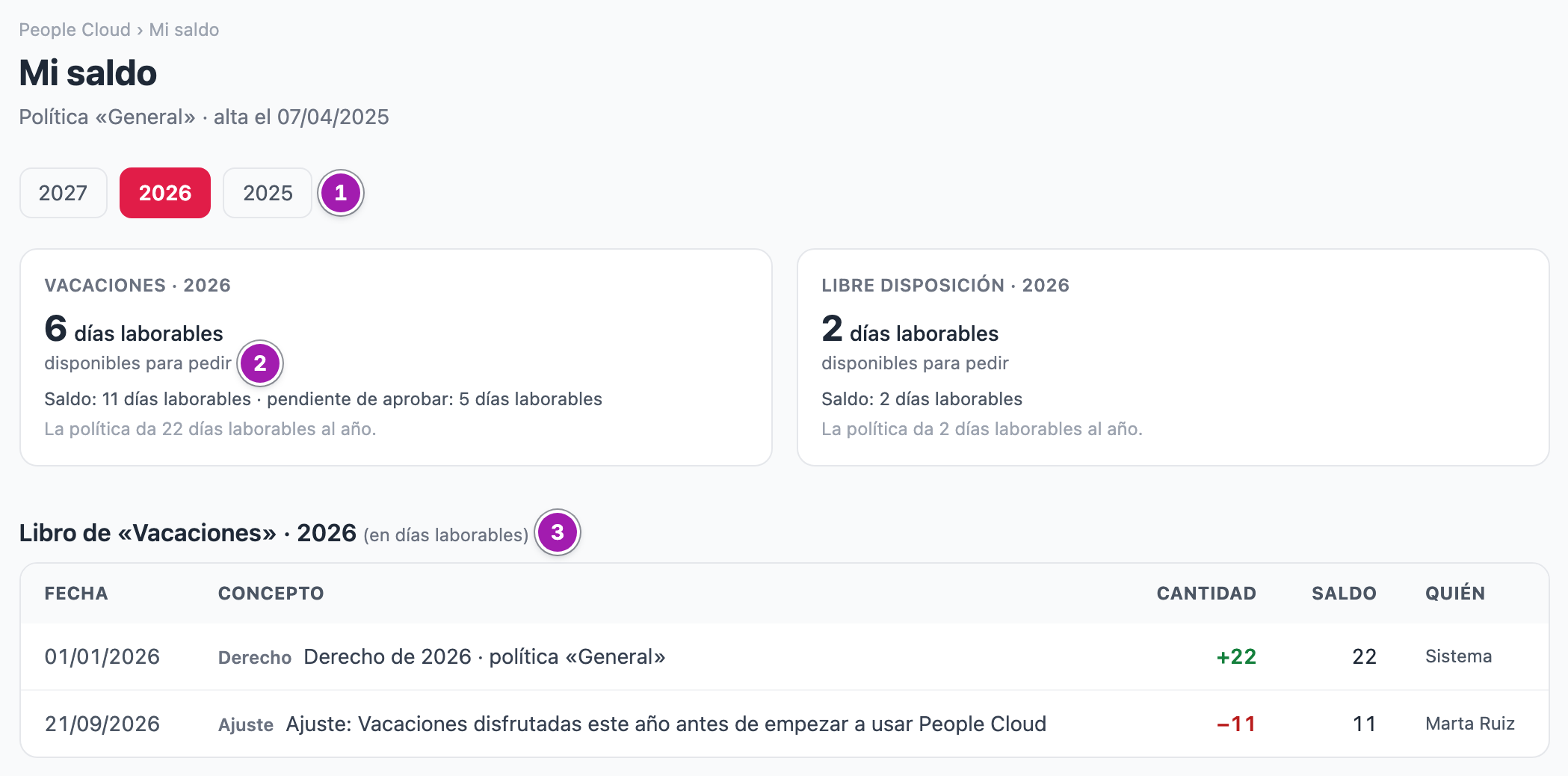The width and height of the screenshot is (1568, 776).
Task: Click the date cell 01/01/2026
Action: pyautogui.click(x=102, y=657)
